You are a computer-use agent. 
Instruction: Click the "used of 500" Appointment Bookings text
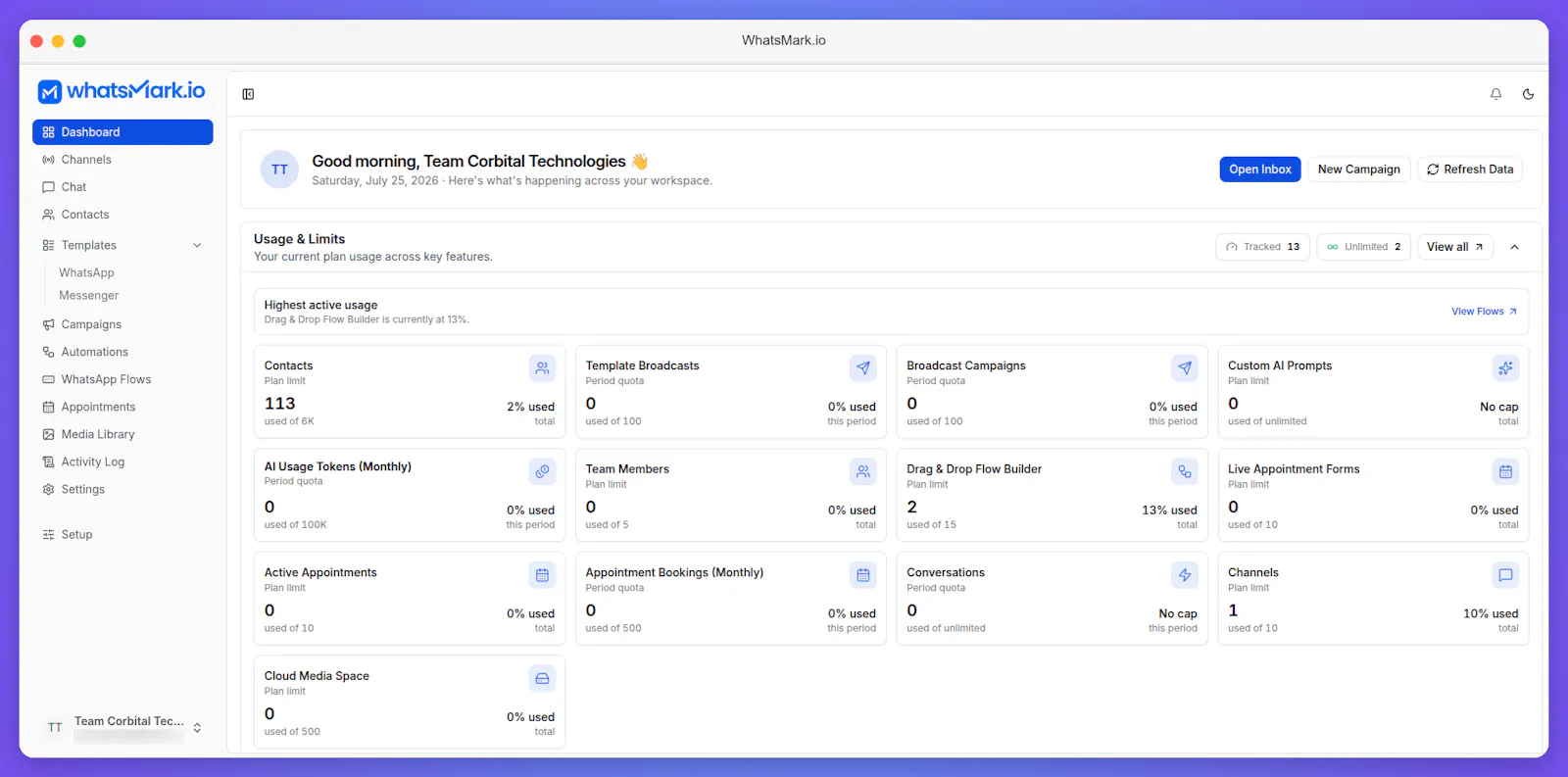[613, 628]
